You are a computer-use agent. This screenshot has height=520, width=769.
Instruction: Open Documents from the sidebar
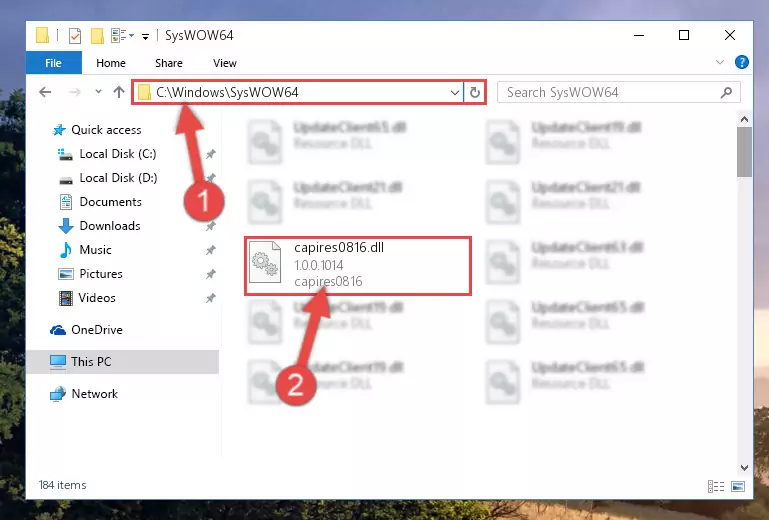[110, 202]
